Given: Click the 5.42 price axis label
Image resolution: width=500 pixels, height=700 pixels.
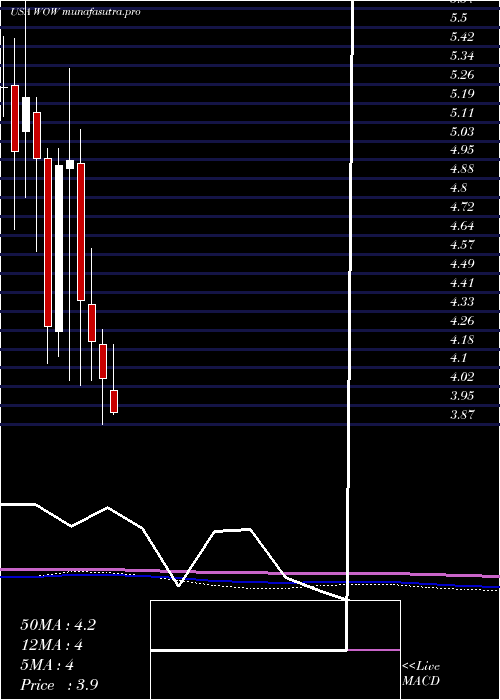Looking at the screenshot, I should (x=462, y=37).
